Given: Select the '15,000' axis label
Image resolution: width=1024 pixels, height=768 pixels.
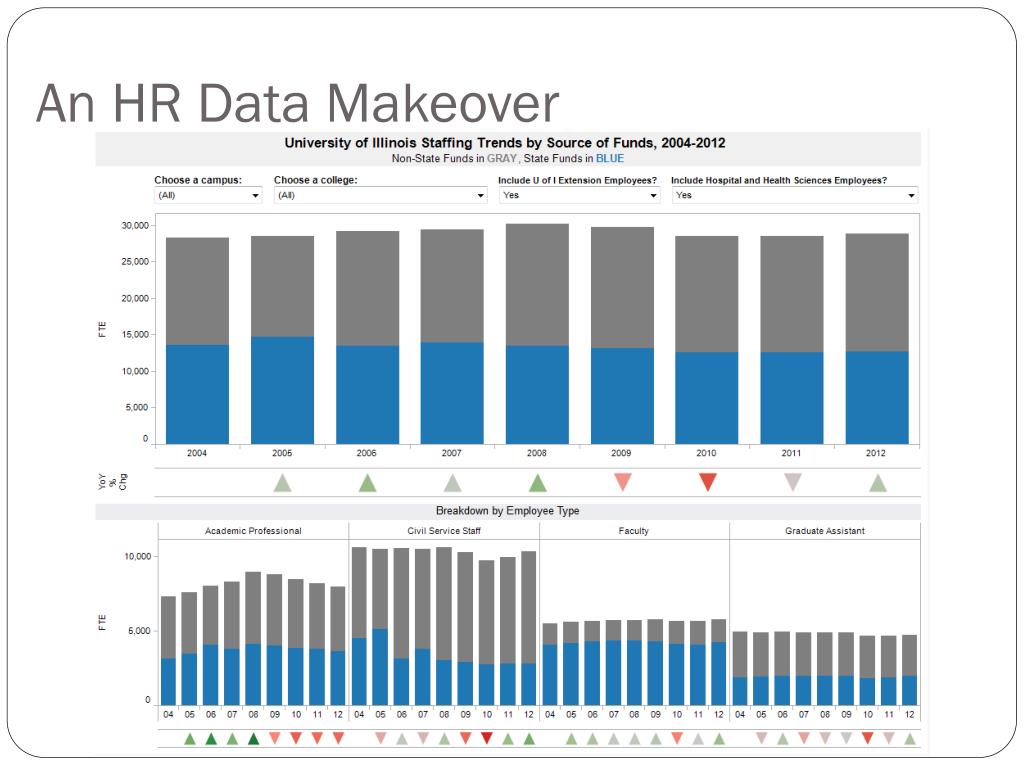Looking at the screenshot, I should click(x=135, y=334).
